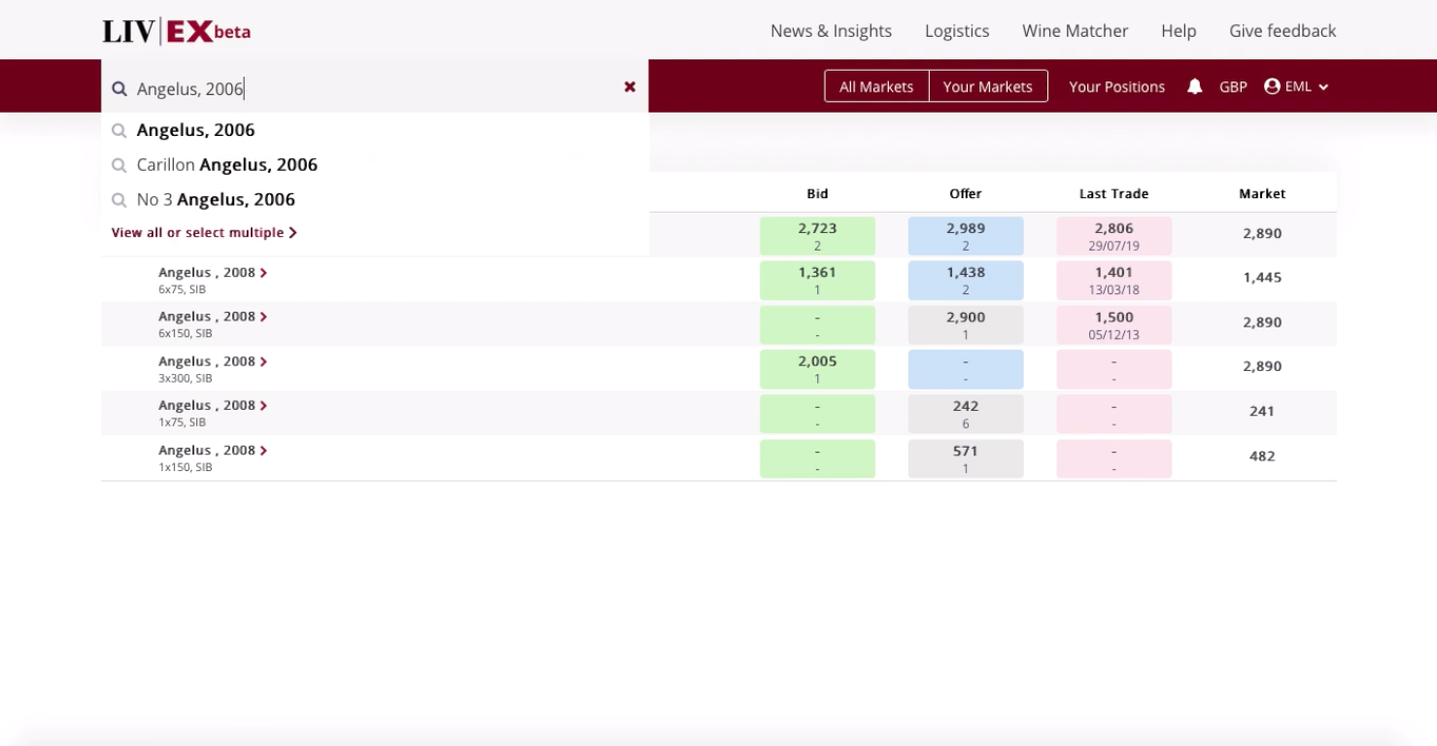The height and width of the screenshot is (746, 1437).
Task: Click the user account avatar icon
Action: coord(1272,87)
